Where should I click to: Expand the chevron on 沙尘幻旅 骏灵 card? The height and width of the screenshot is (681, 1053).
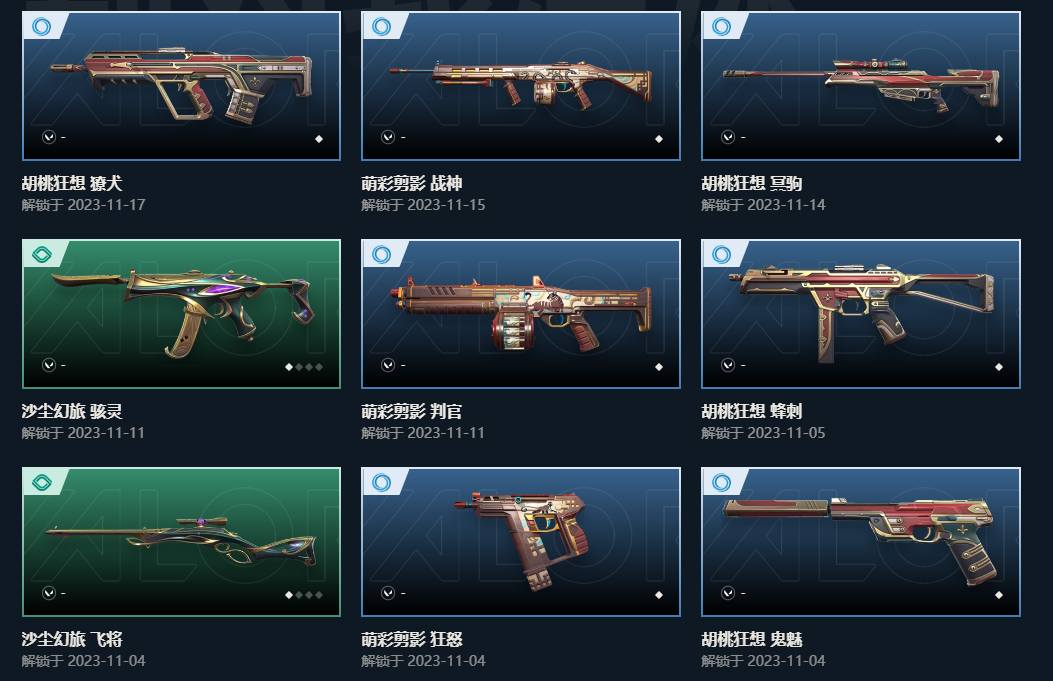(x=48, y=365)
